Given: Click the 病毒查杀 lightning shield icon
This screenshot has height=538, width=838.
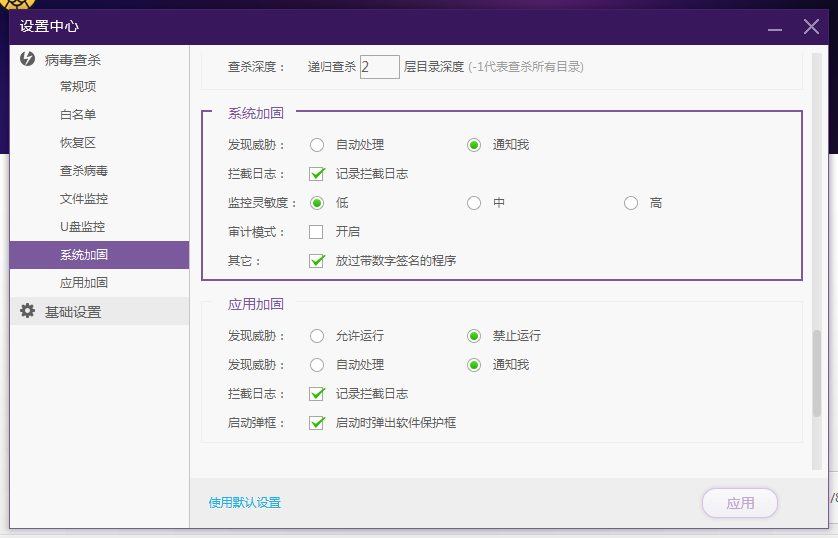Looking at the screenshot, I should 28,60.
